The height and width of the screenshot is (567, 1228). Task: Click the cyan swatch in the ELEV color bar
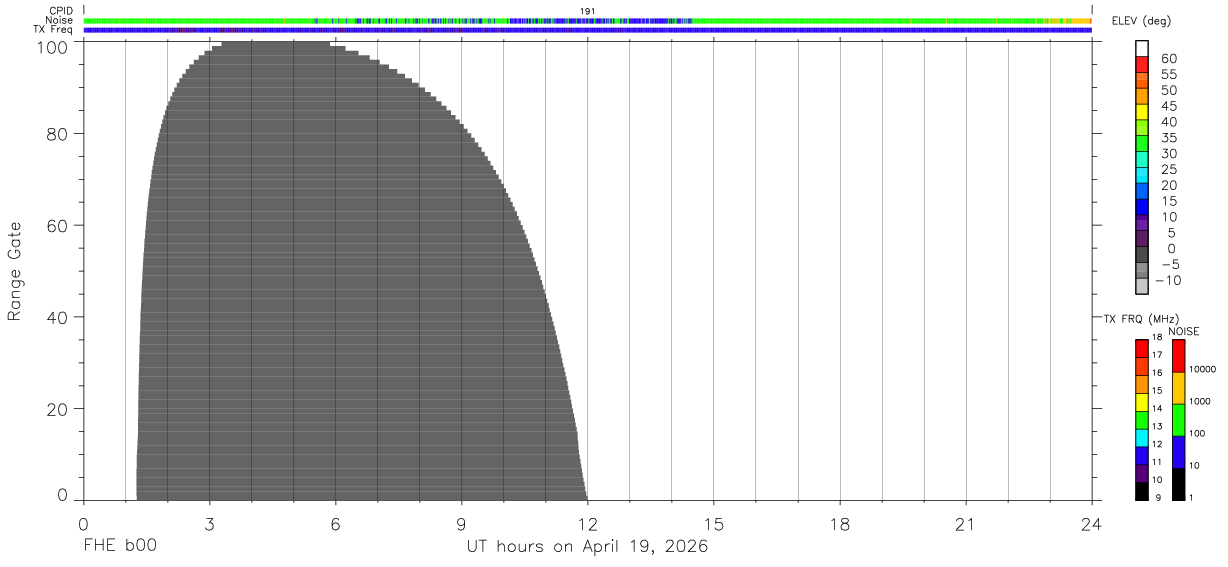1141,176
